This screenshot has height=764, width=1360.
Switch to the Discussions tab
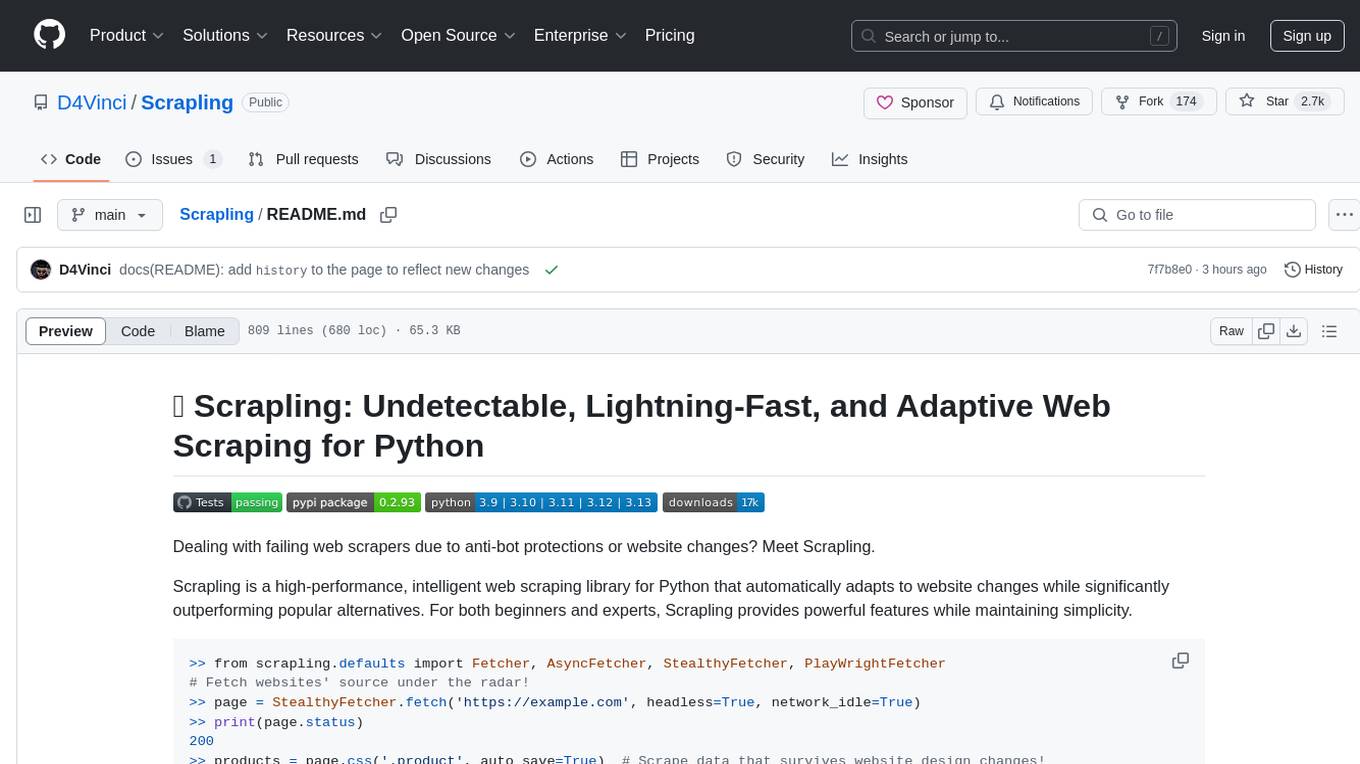click(x=438, y=159)
